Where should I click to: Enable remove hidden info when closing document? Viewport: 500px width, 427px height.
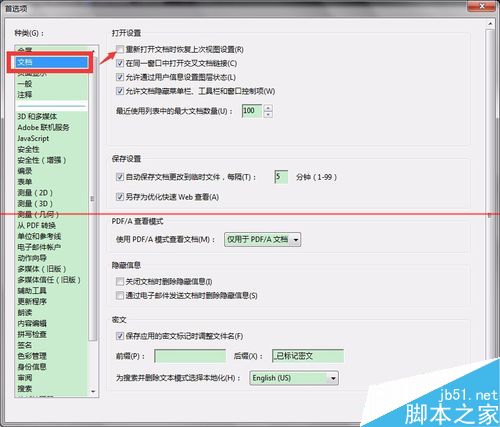tap(120, 281)
